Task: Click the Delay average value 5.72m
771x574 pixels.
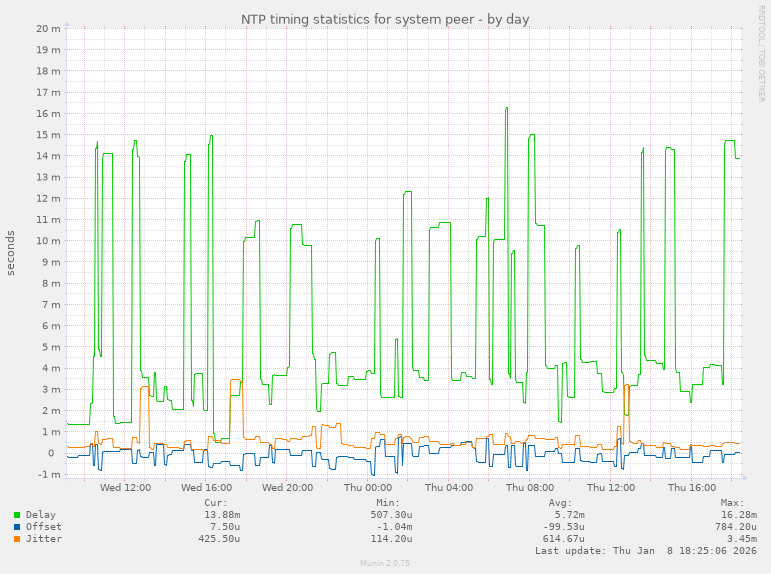Action: 570,514
